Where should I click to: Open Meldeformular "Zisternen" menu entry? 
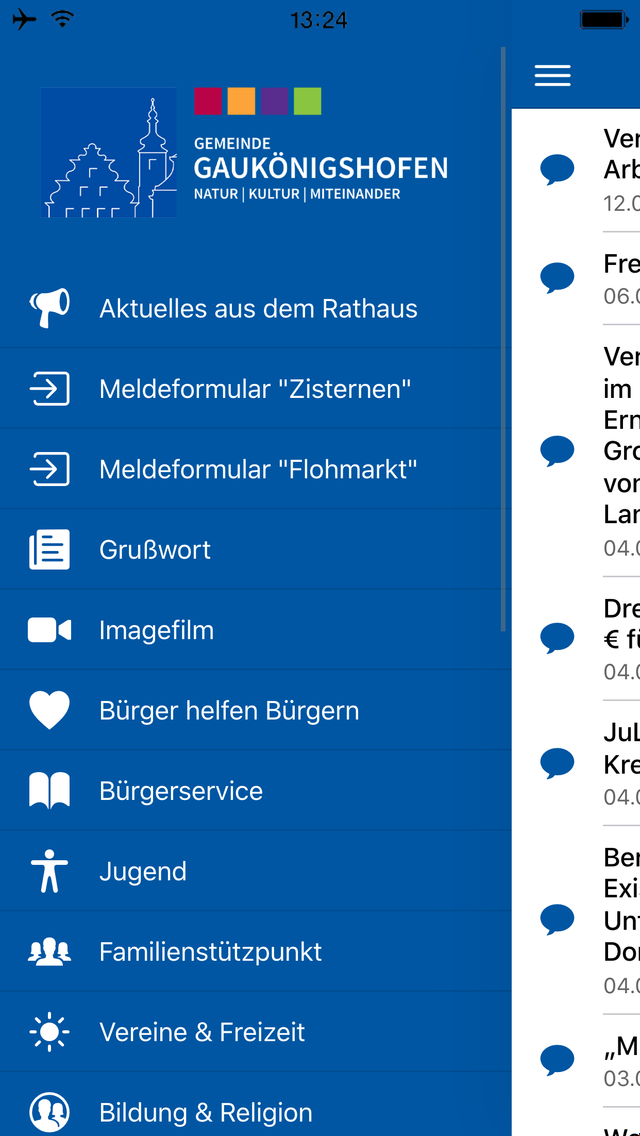pos(255,388)
